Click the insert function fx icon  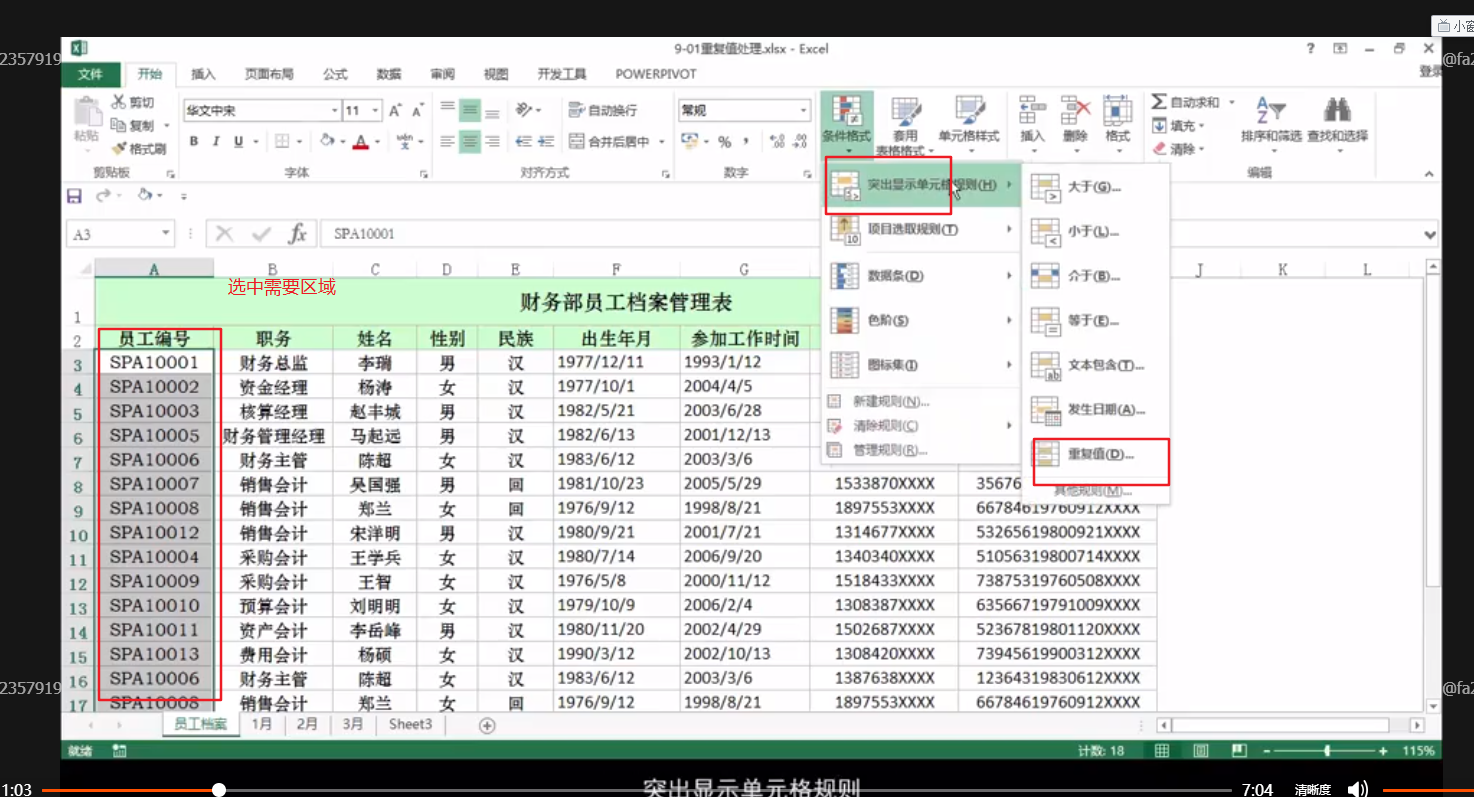[297, 234]
